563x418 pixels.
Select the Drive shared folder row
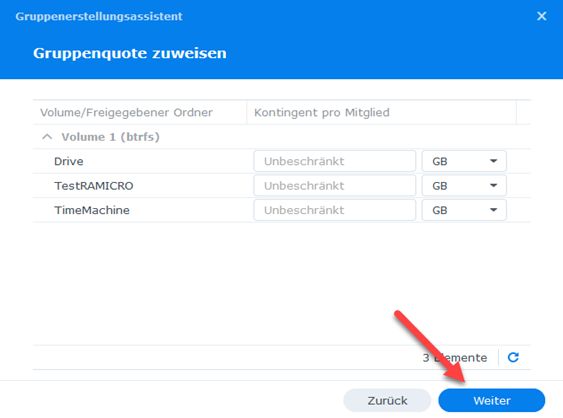coord(282,161)
